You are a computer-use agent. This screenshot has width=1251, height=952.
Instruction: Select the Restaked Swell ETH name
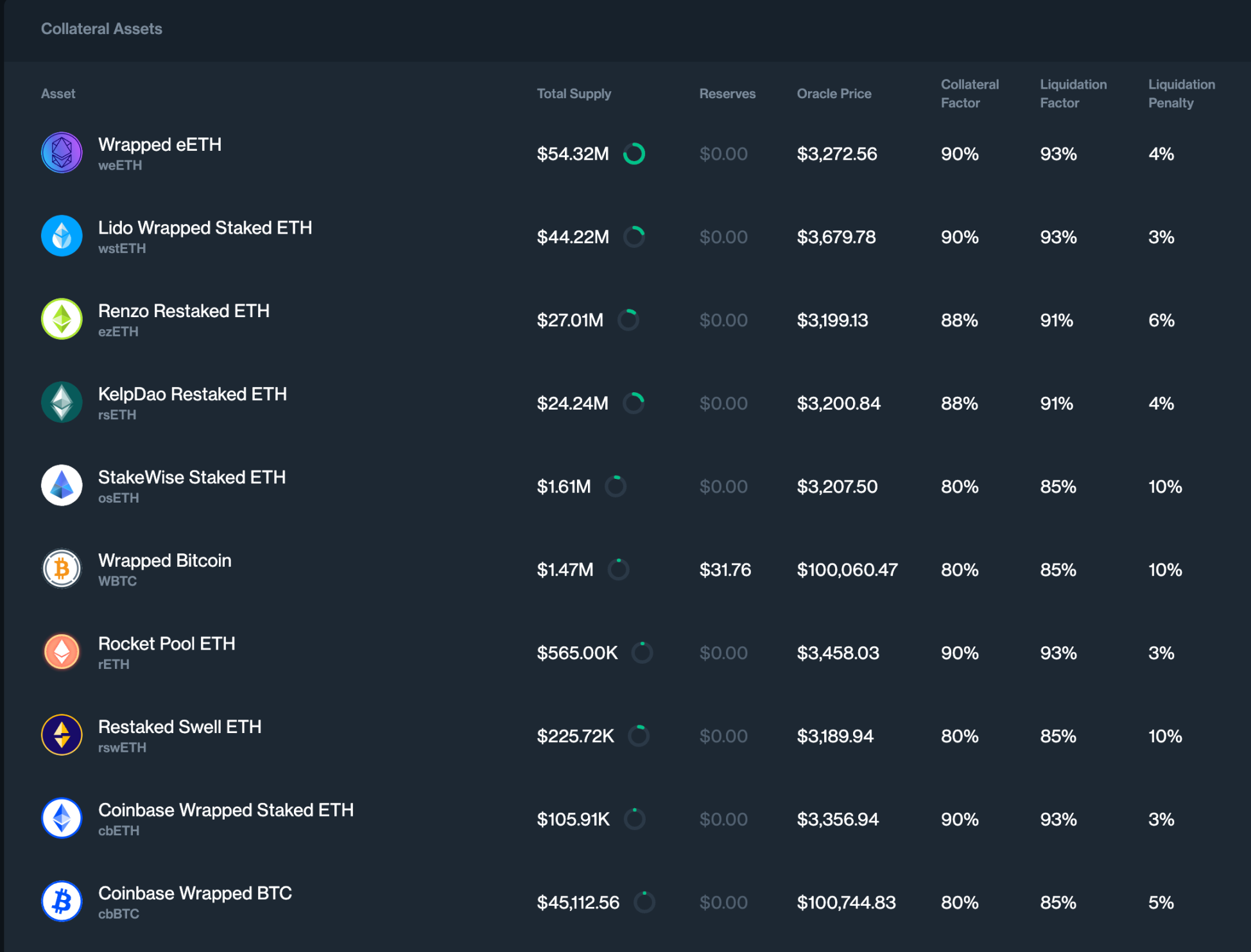180,727
